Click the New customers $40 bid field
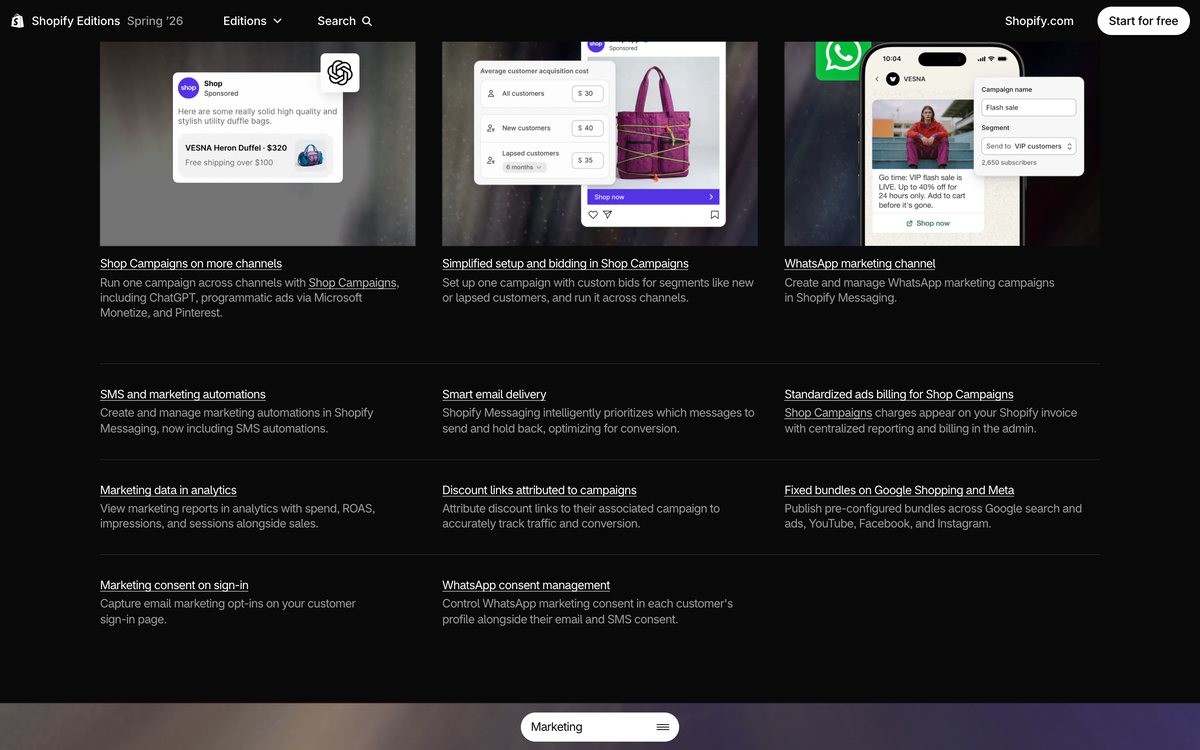Viewport: 1200px width, 750px height. 588,128
